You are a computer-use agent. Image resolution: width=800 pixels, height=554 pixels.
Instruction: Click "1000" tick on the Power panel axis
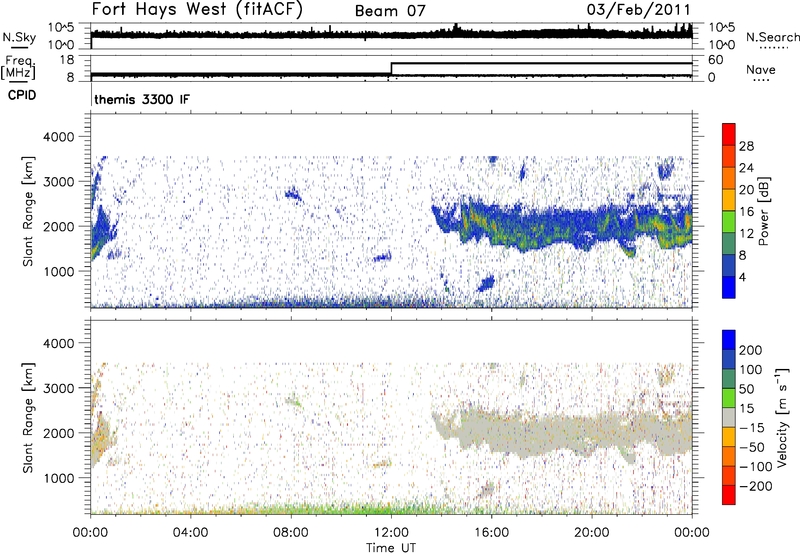pyautogui.click(x=59, y=271)
